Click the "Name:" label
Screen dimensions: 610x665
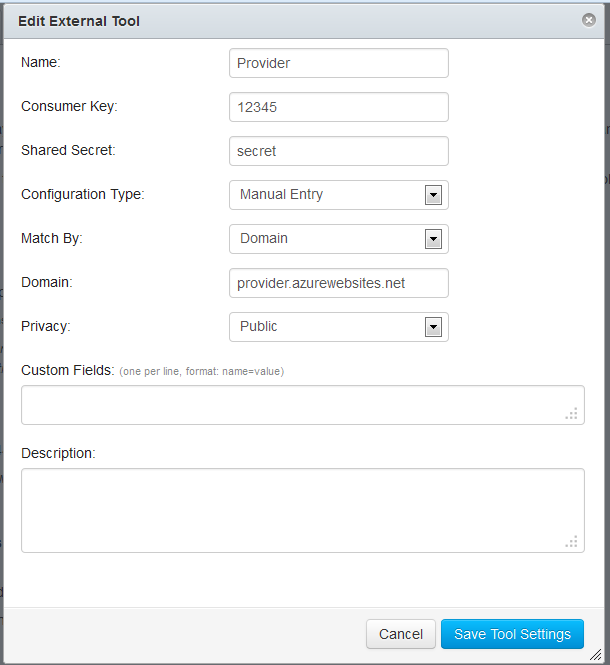(x=41, y=63)
